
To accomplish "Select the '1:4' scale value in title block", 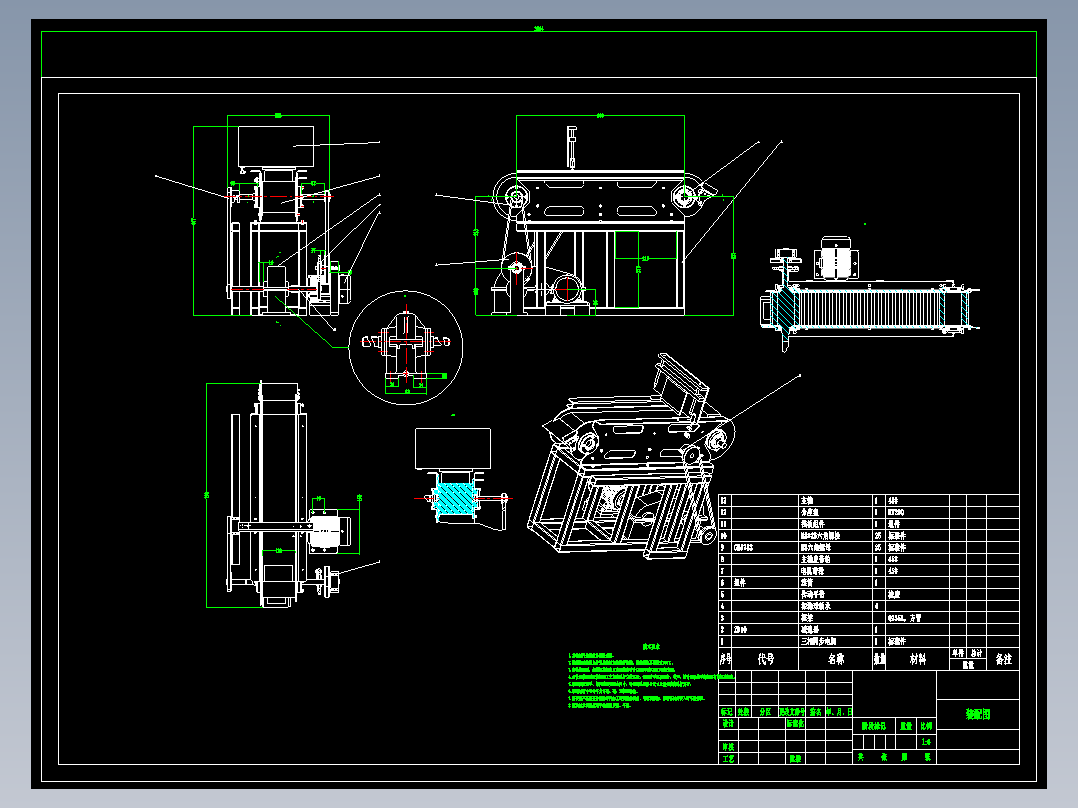I will [x=926, y=742].
